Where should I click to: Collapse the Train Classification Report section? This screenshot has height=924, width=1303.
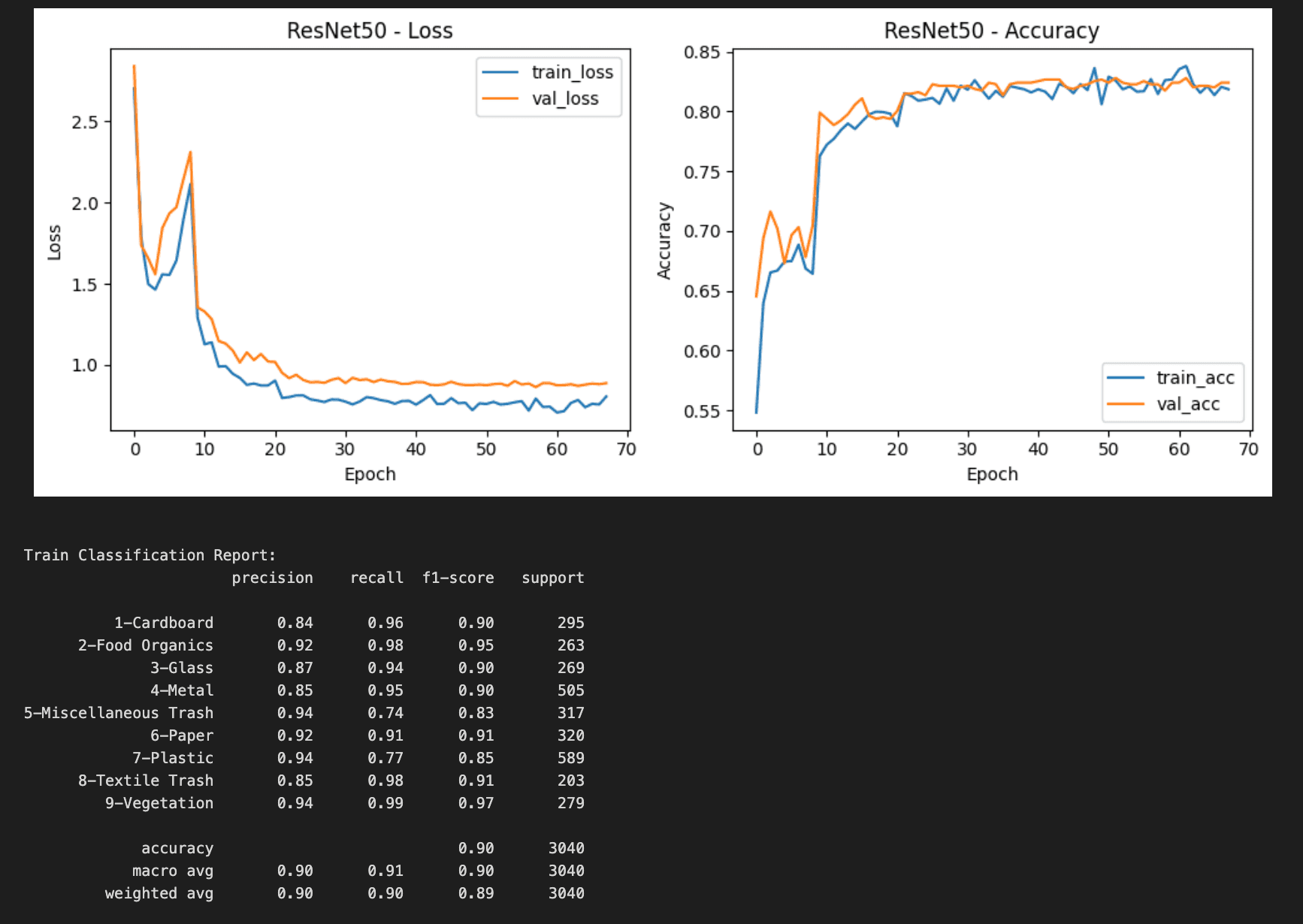pyautogui.click(x=149, y=555)
